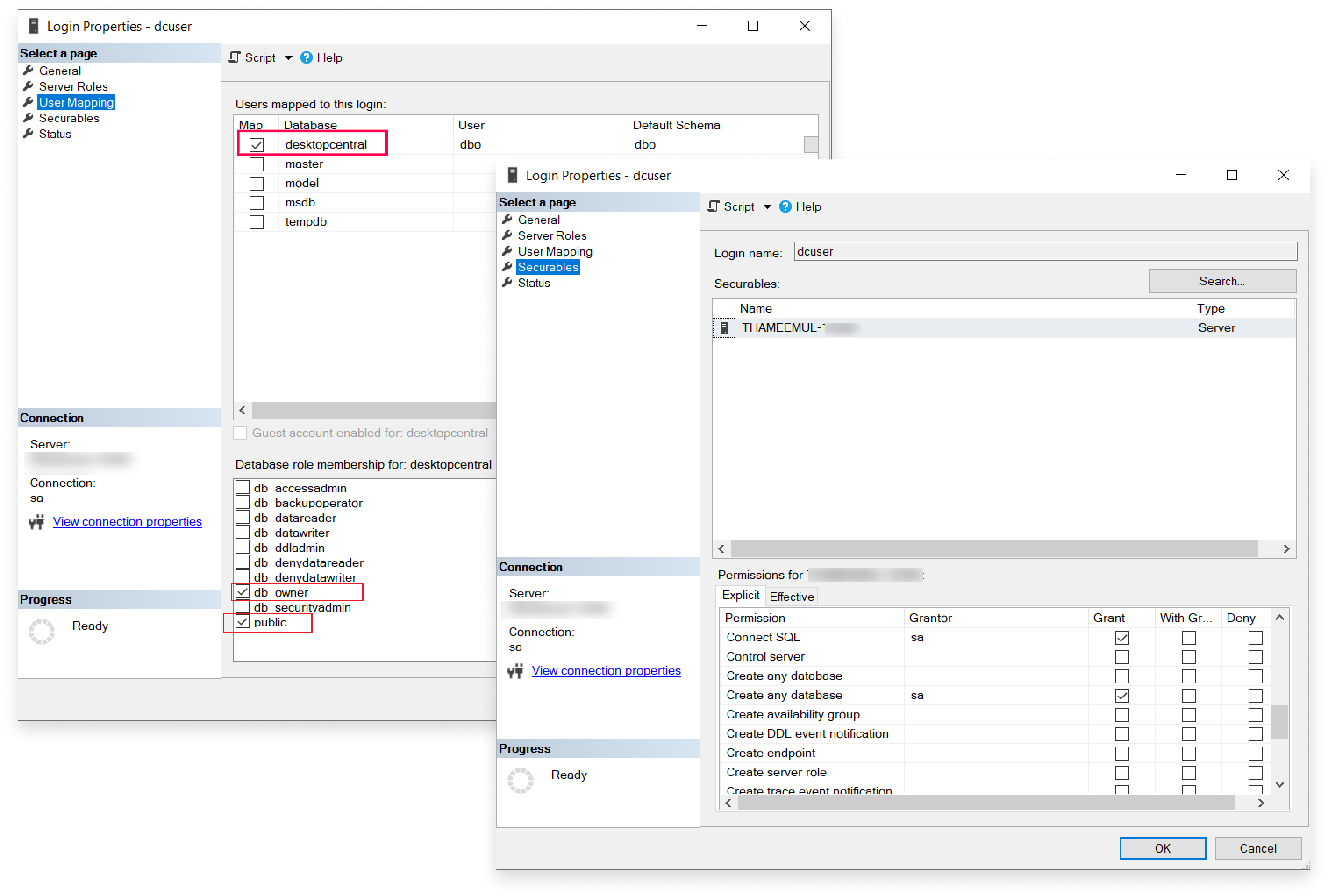The height and width of the screenshot is (896, 1328).
Task: Click the Help icon in back window toolbar
Action: pyautogui.click(x=306, y=58)
